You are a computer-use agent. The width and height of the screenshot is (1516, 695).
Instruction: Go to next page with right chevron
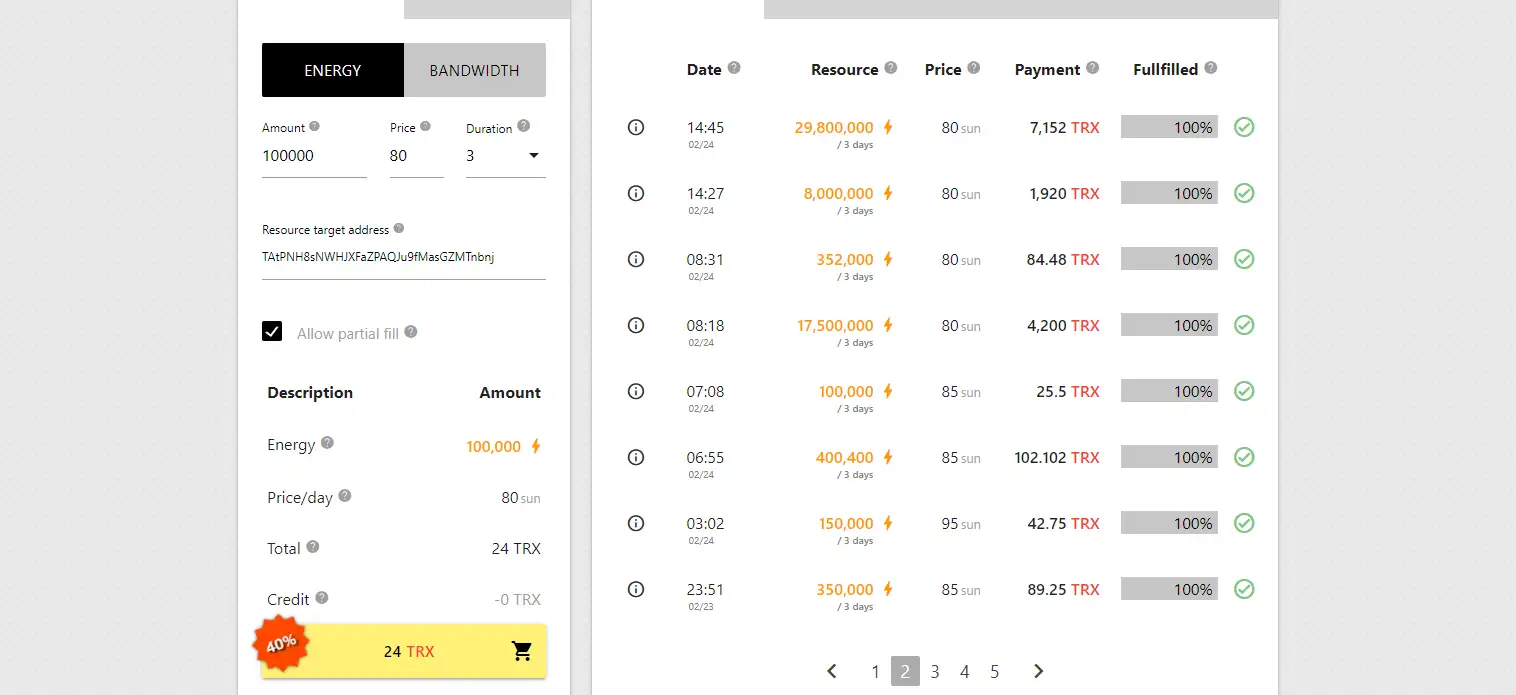(1038, 671)
